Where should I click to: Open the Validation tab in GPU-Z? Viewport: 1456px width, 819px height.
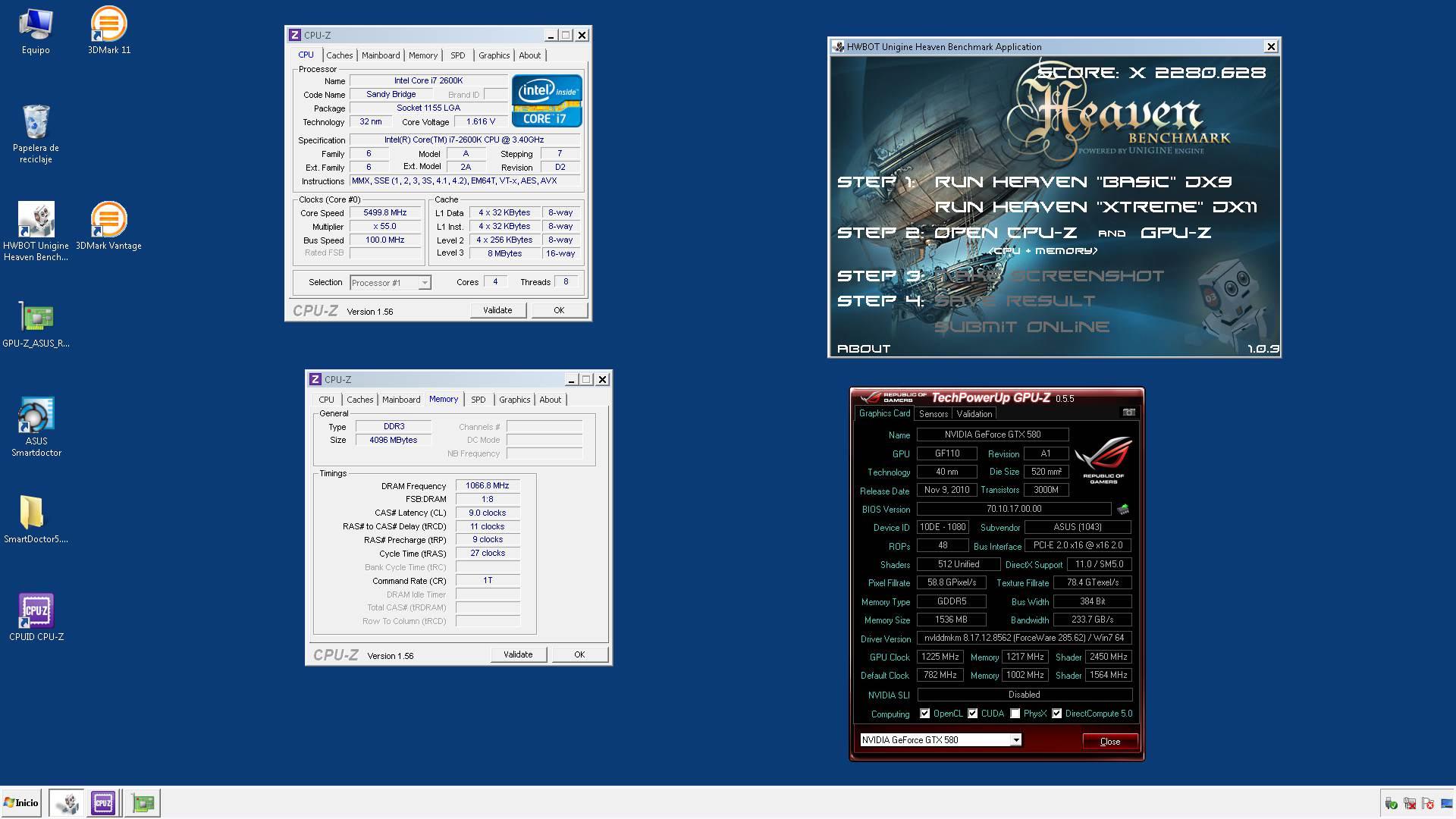[974, 414]
